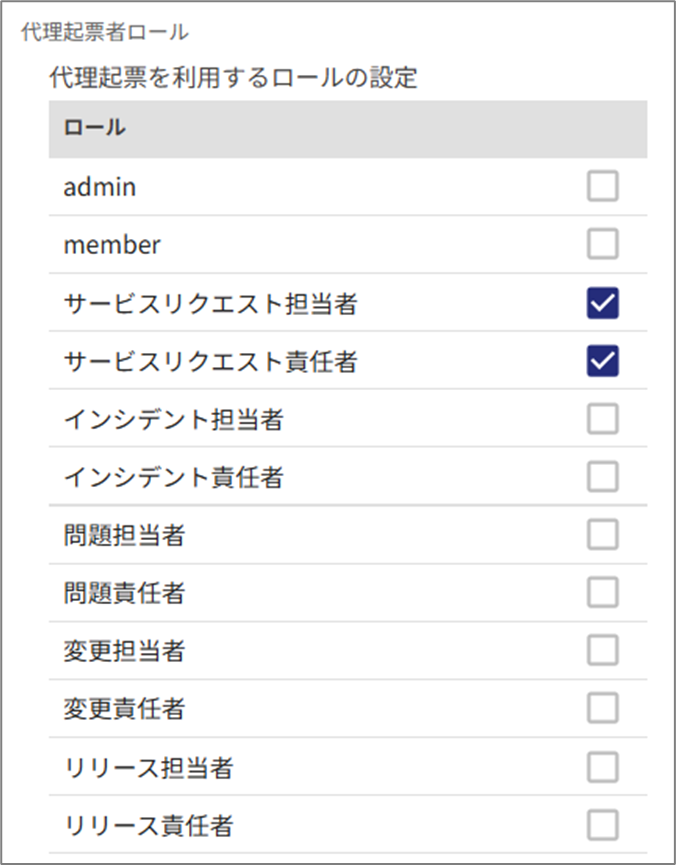Click the 変更担当者 row label
Screen dimensions: 676x865
[x=124, y=652]
